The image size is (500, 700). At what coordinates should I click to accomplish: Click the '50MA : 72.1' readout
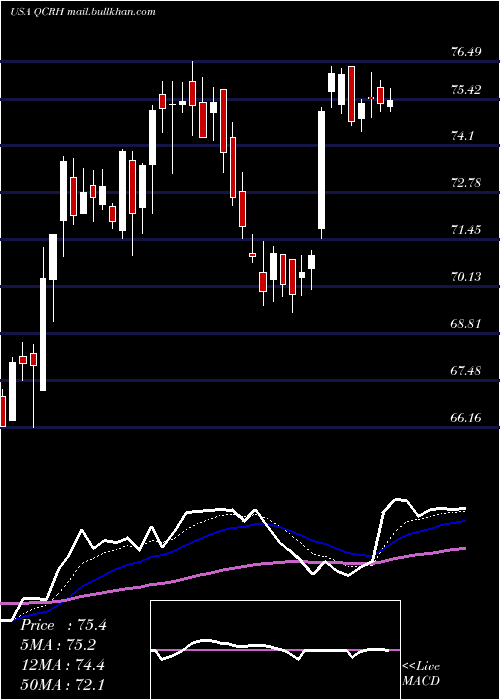(62, 684)
